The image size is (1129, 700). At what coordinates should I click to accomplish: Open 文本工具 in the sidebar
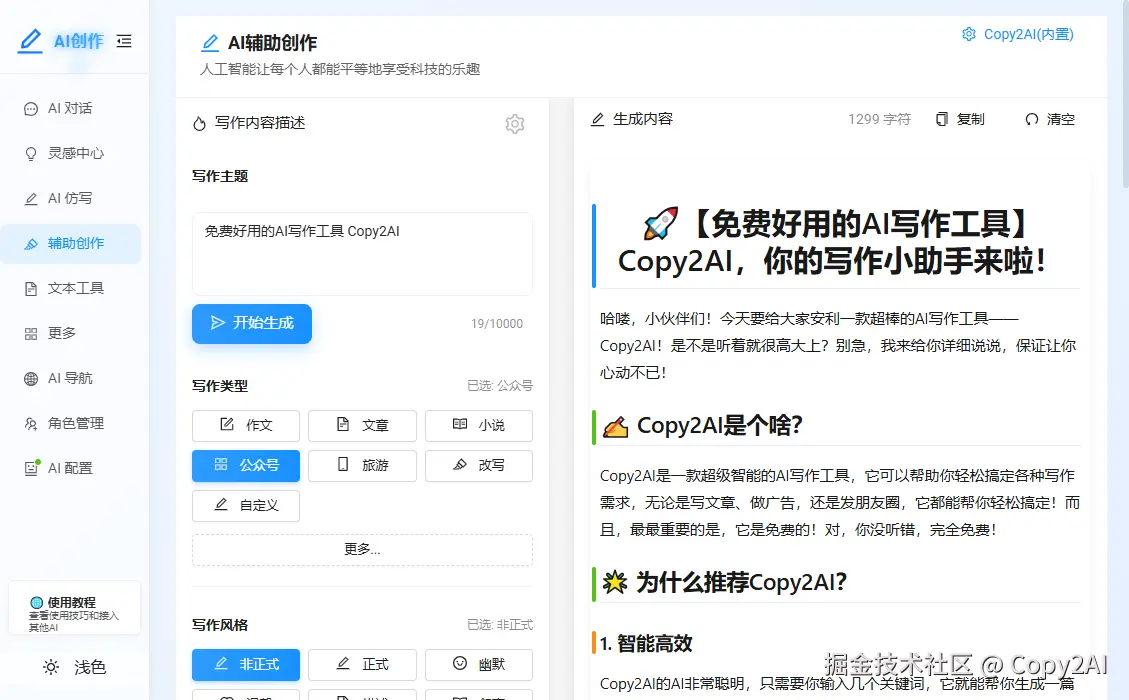coord(71,288)
